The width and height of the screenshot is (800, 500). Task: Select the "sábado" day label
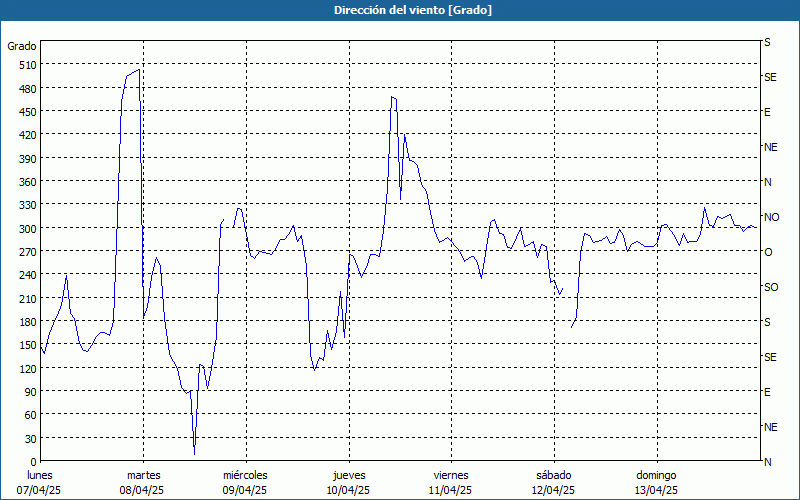(x=553, y=475)
